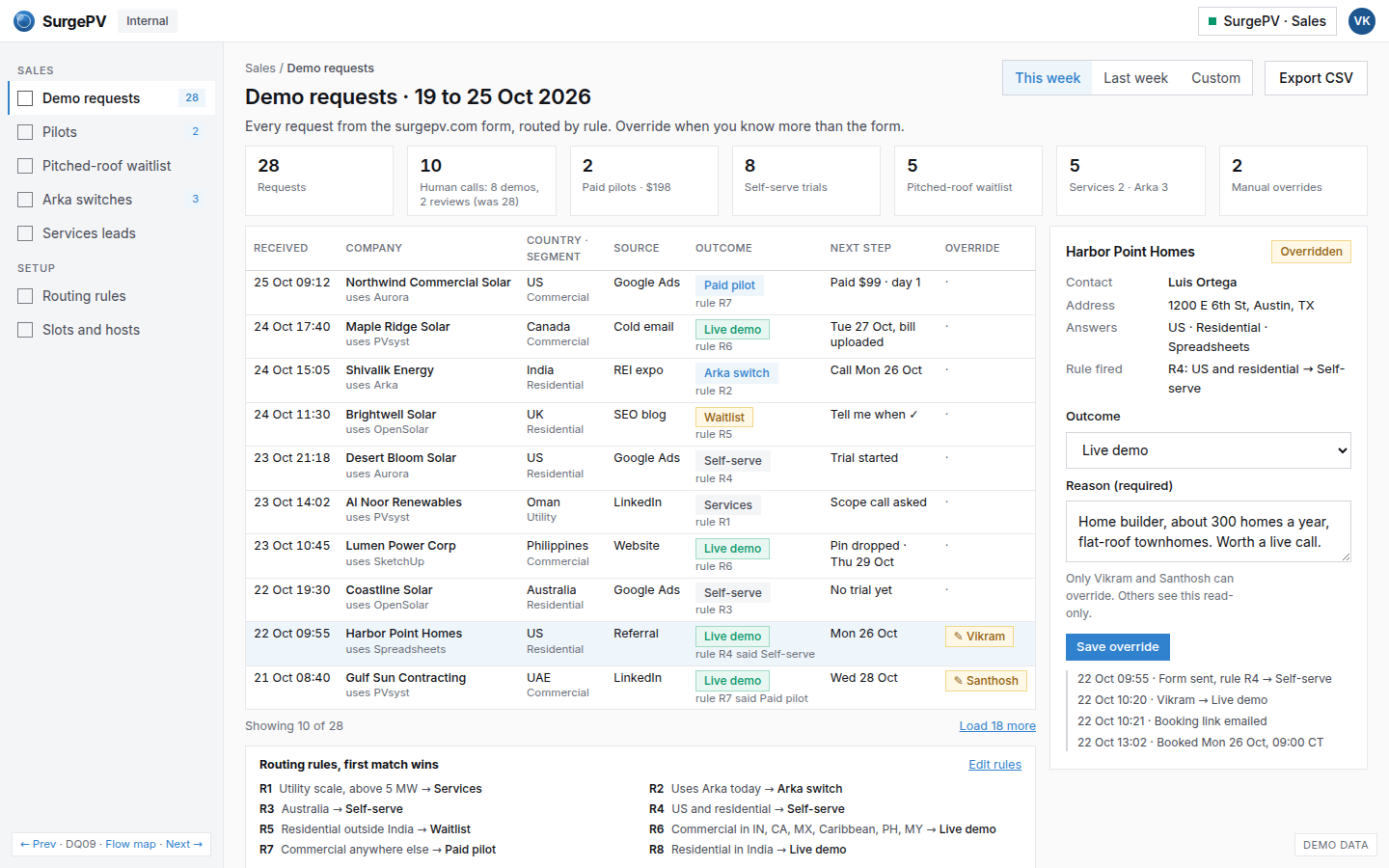Viewport: 1389px width, 868px height.
Task: Click the Internal label beside the logo
Action: click(148, 21)
